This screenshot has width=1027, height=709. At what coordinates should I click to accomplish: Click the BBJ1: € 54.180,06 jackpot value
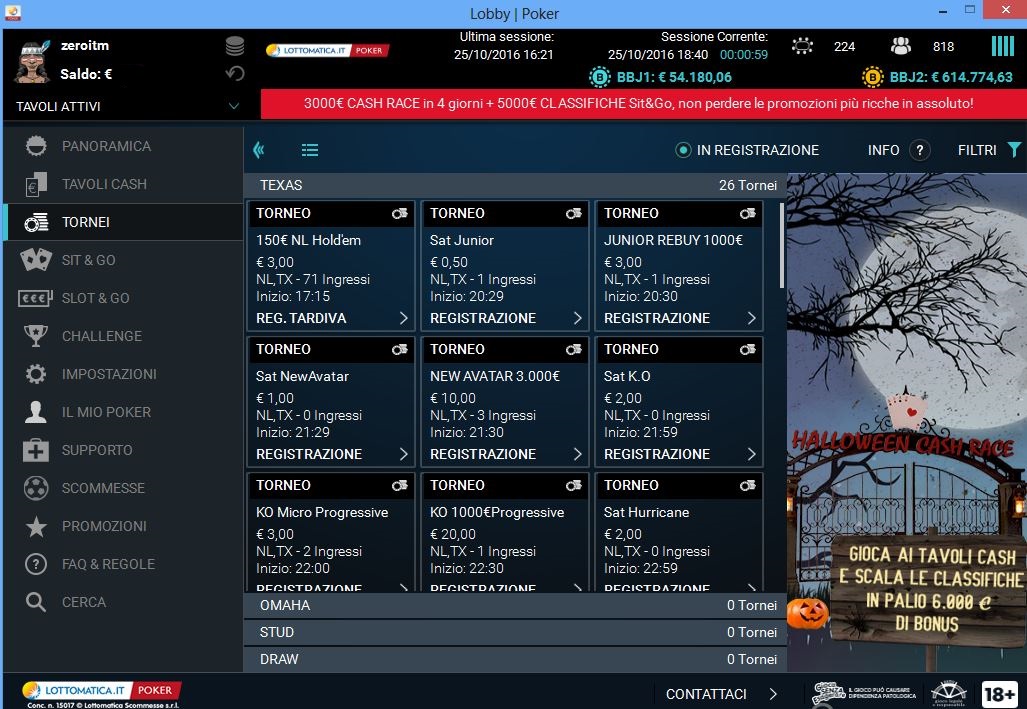coord(674,77)
